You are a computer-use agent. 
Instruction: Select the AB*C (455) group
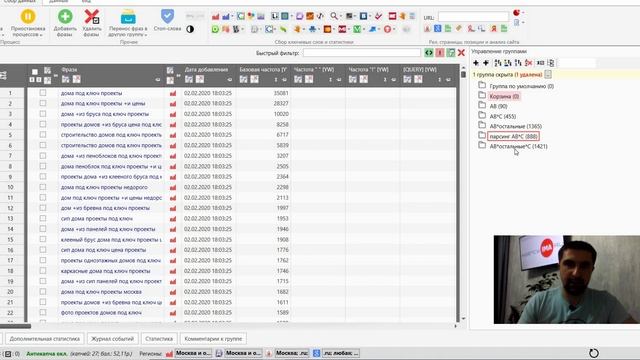tap(503, 116)
